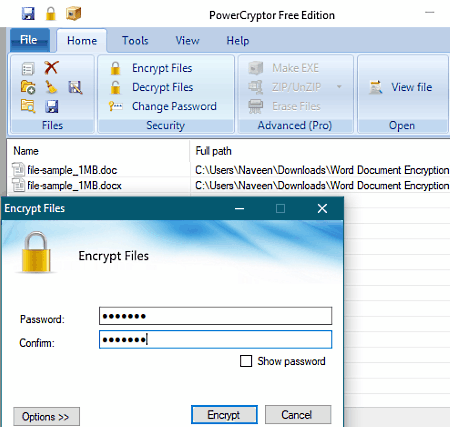Screen dimensions: 450x427
Task: Click the red X remove icon
Action: click(51, 68)
